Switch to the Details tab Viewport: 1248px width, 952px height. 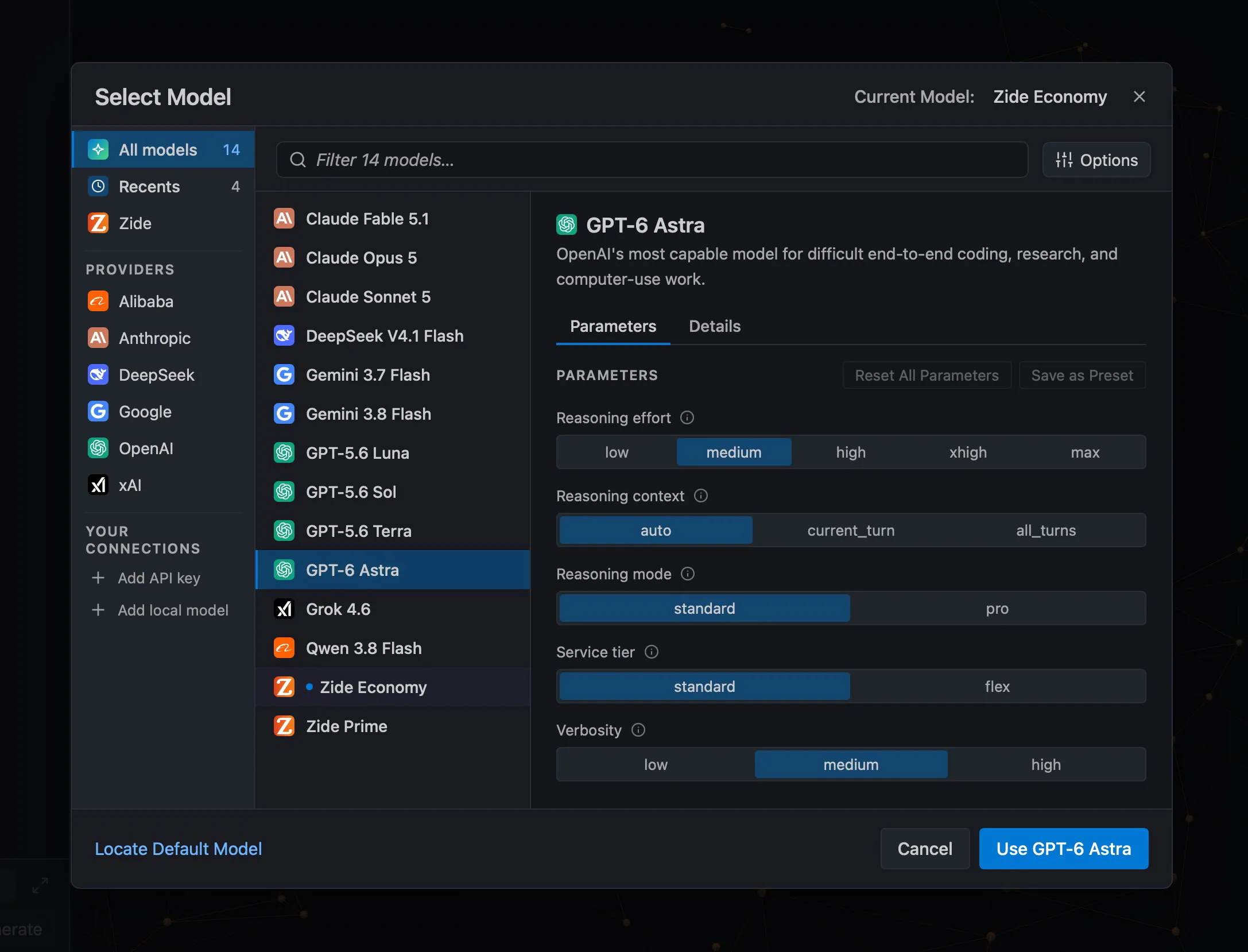[x=715, y=326]
